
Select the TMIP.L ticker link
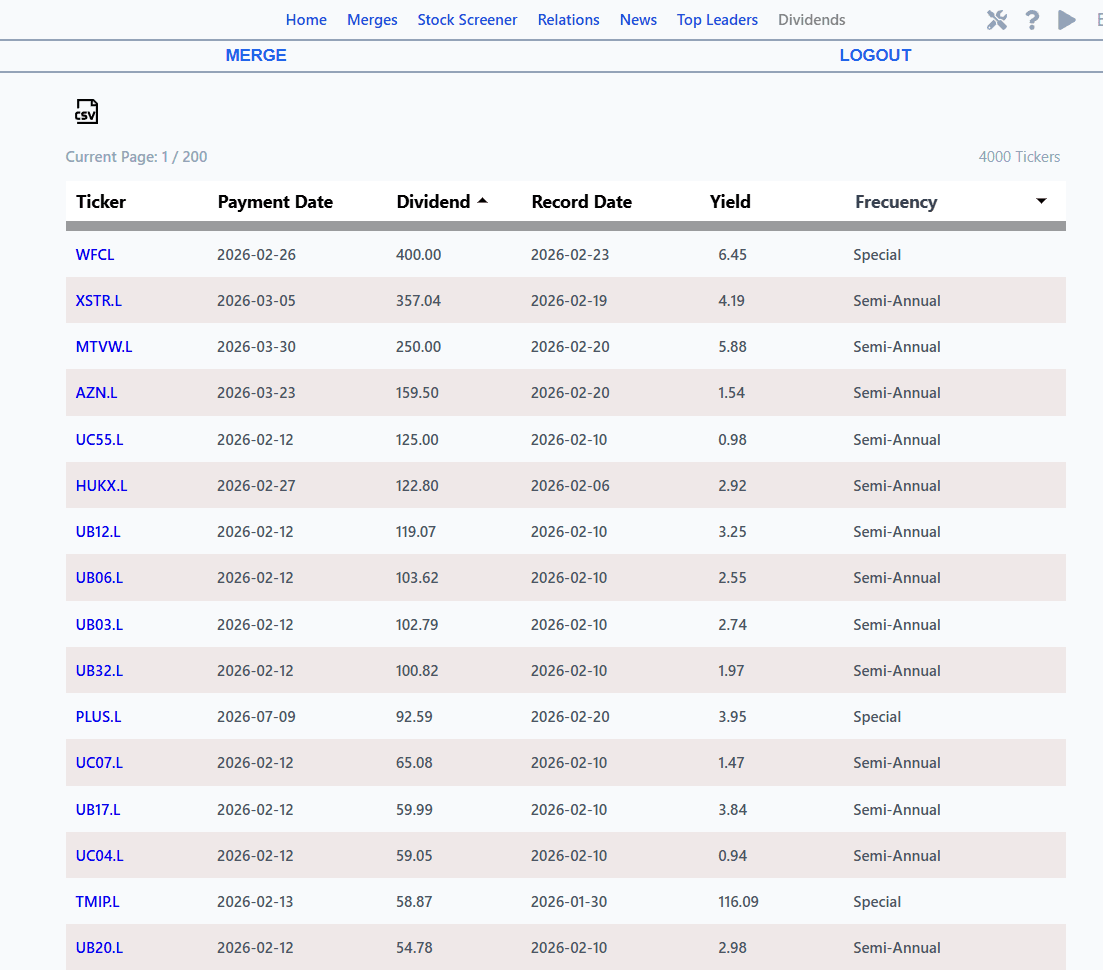click(x=98, y=902)
